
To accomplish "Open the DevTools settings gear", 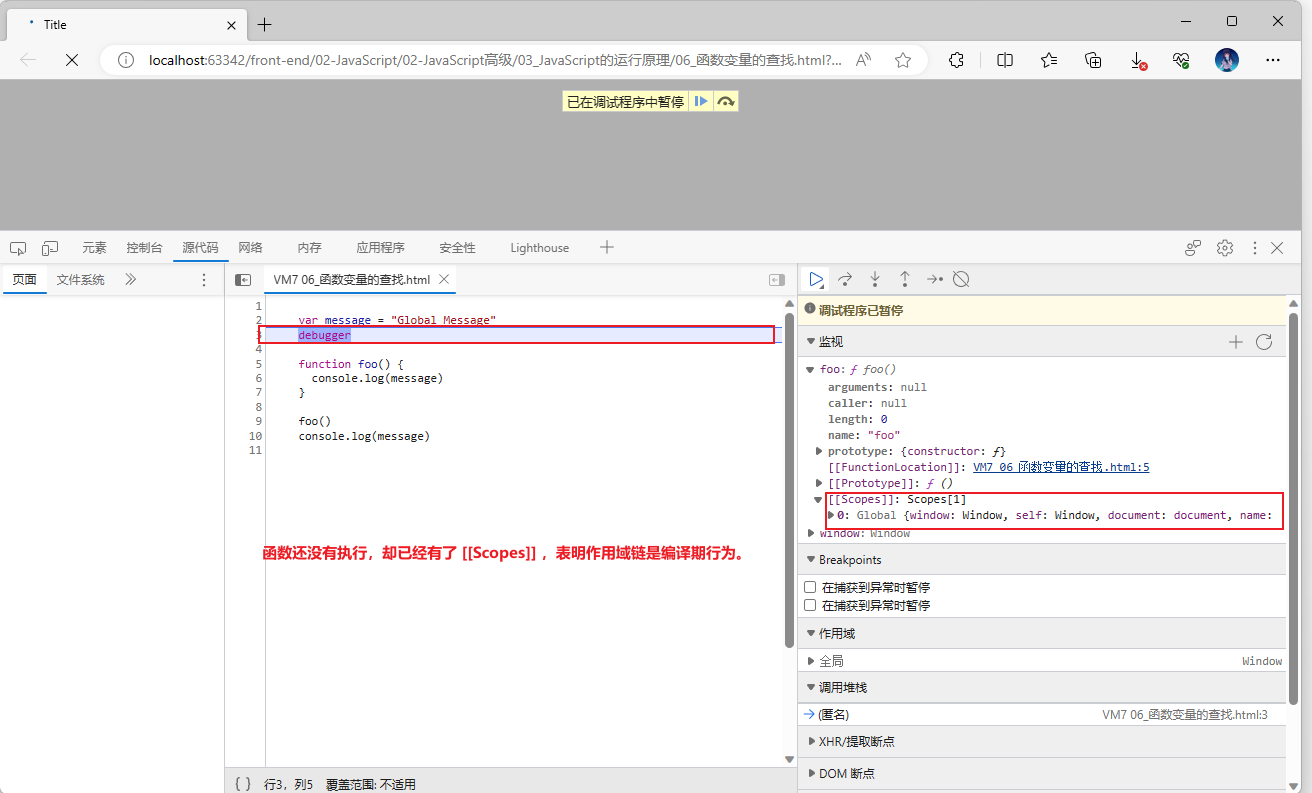I will point(1224,248).
